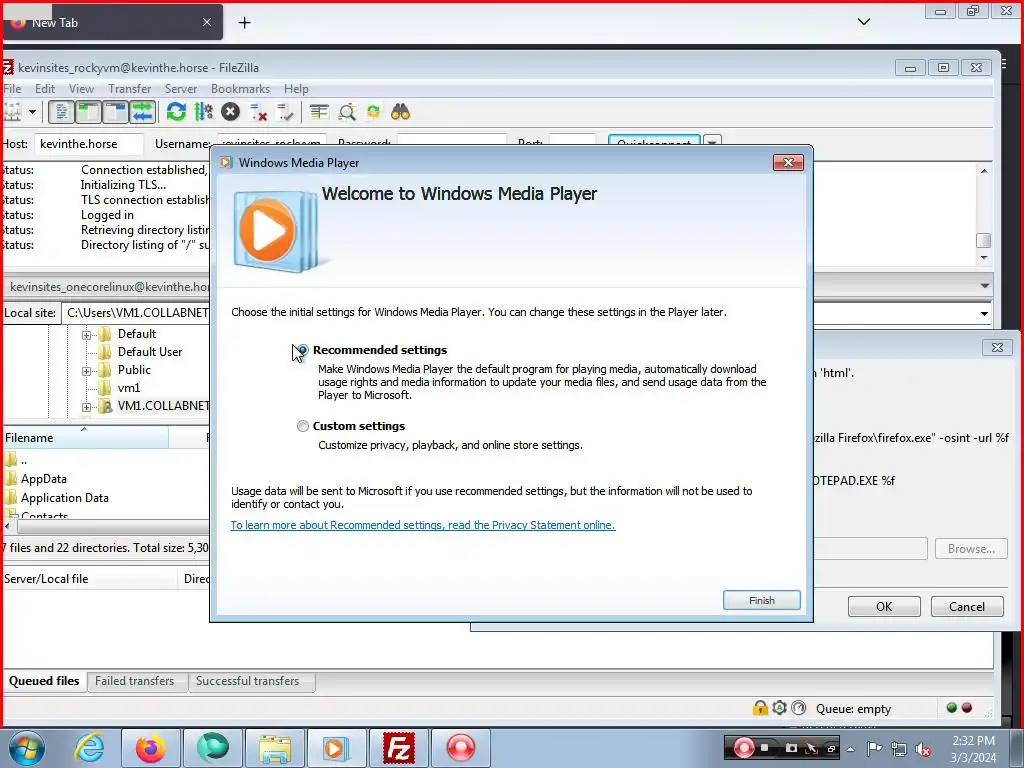
Task: Open the Bookmarks menu
Action: (x=240, y=89)
